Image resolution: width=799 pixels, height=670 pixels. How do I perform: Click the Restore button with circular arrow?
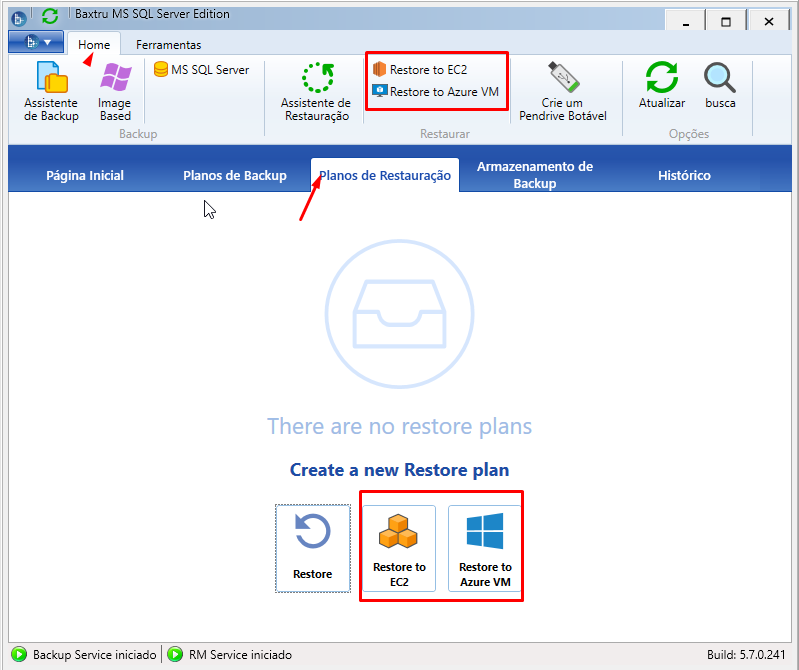(x=313, y=548)
